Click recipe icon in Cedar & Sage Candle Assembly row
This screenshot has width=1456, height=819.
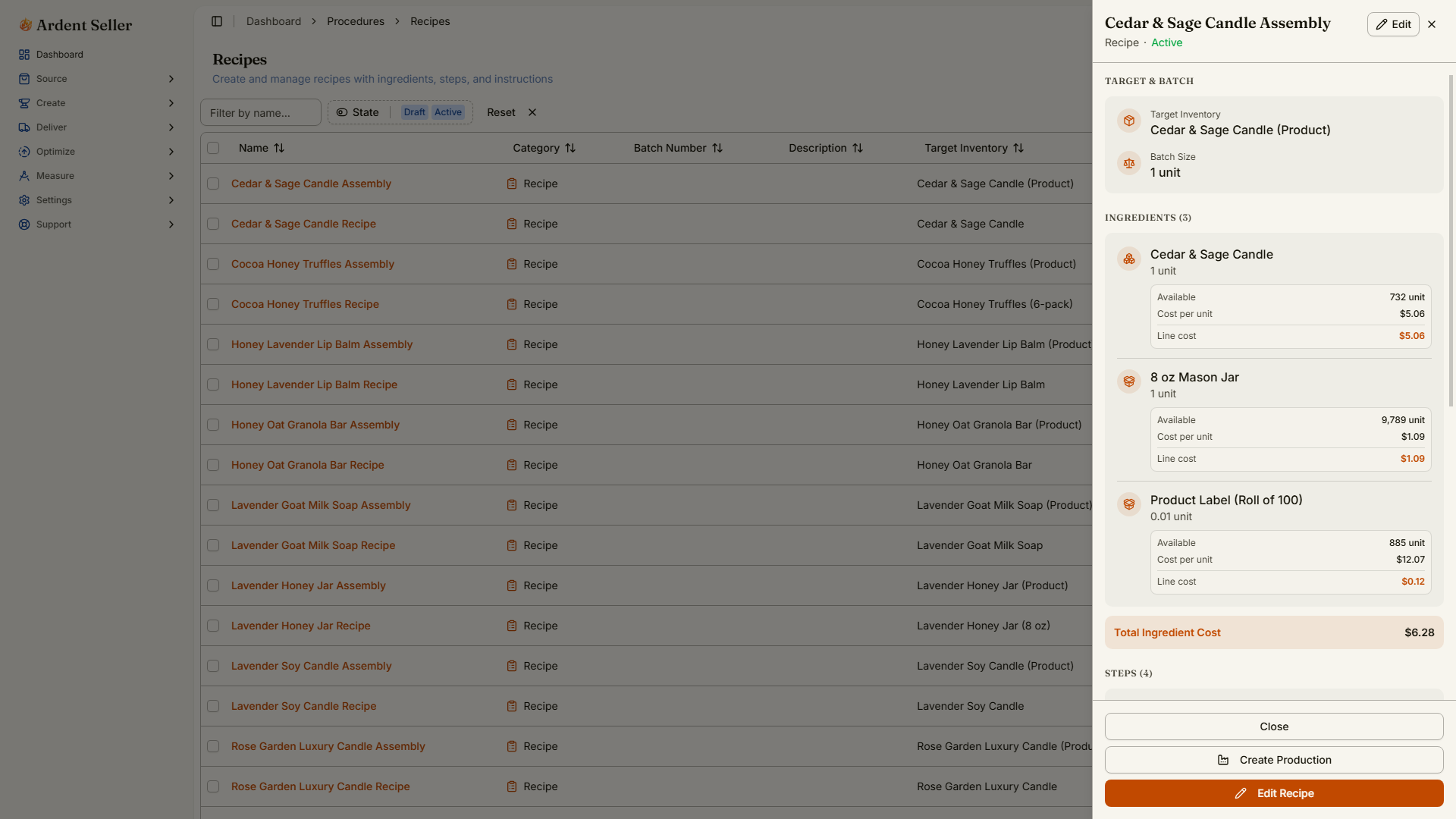pyautogui.click(x=512, y=184)
